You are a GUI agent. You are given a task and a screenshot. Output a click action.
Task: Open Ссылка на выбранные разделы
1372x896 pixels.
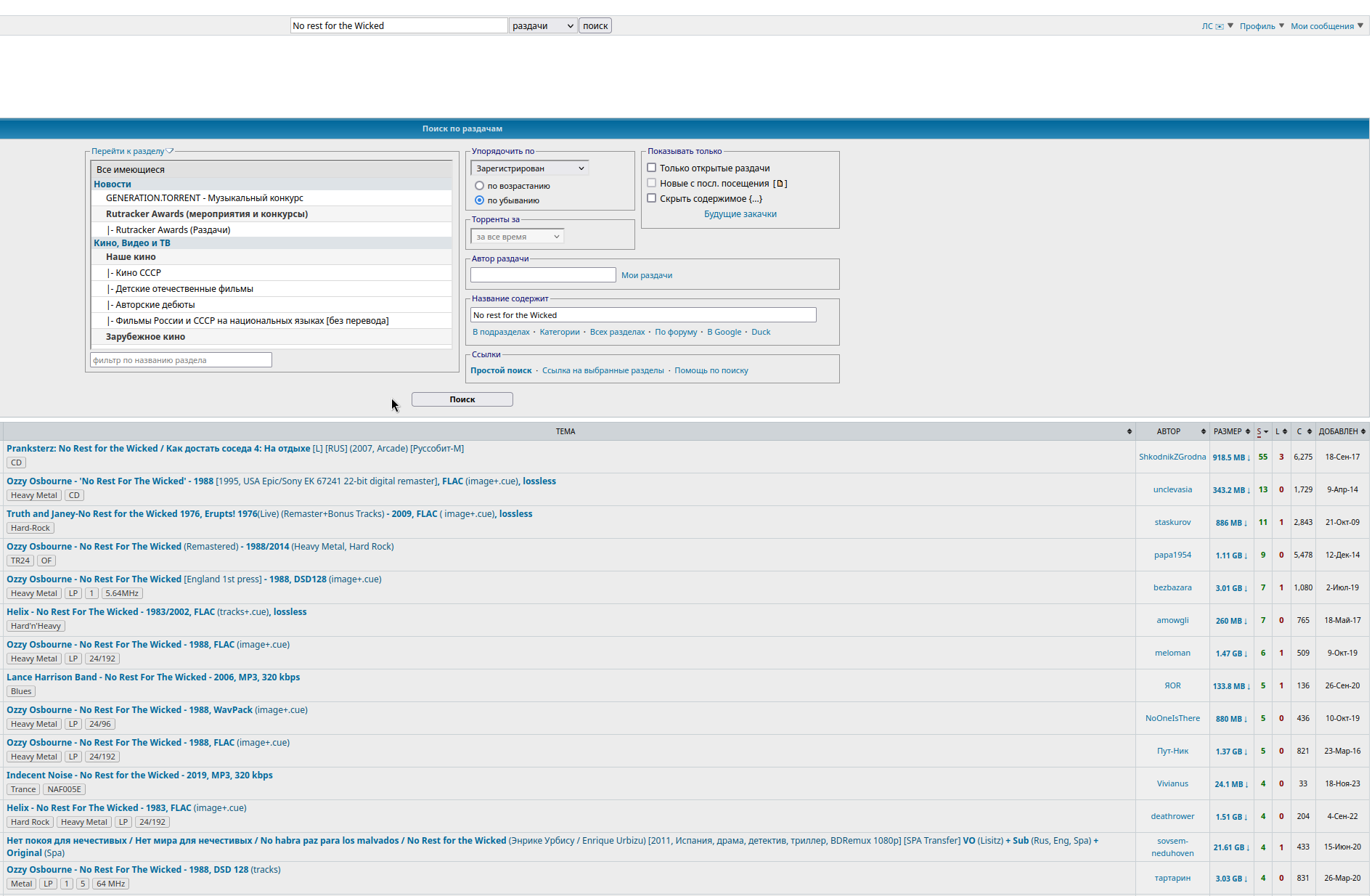(x=603, y=370)
